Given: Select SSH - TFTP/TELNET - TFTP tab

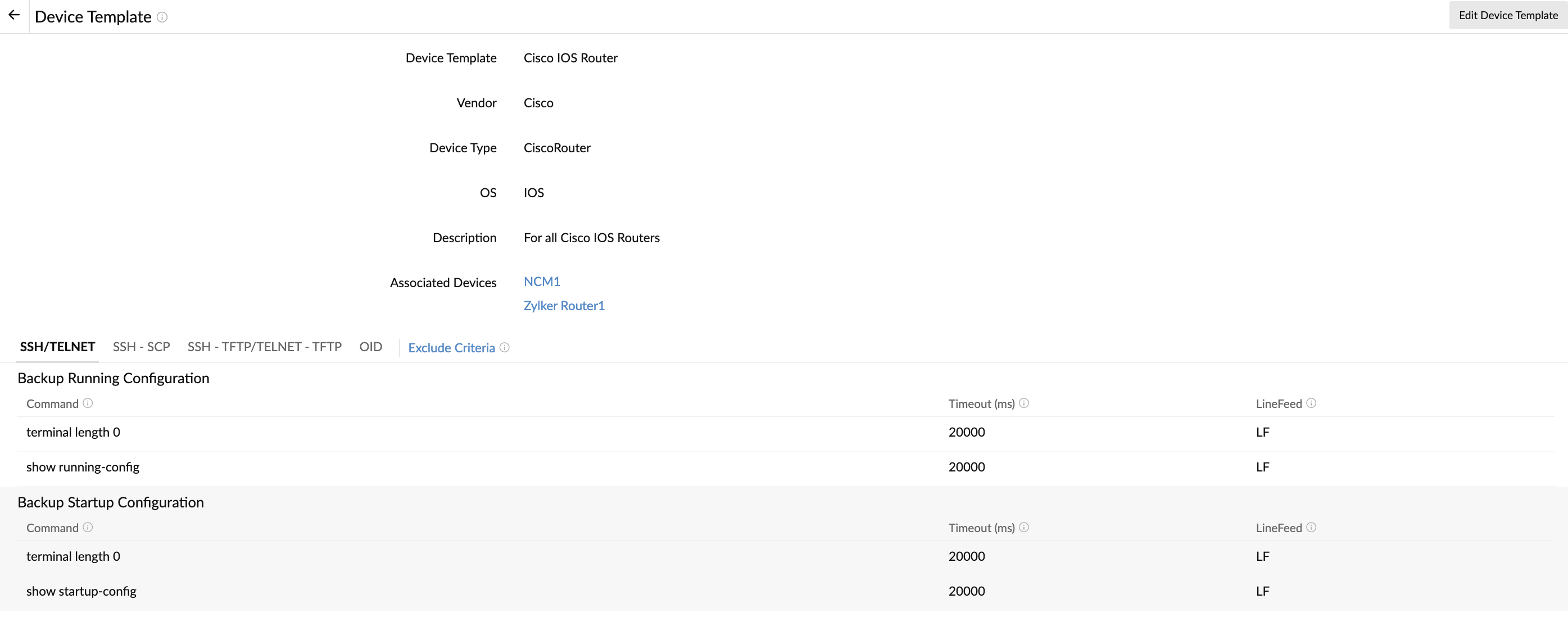Looking at the screenshot, I should point(264,347).
